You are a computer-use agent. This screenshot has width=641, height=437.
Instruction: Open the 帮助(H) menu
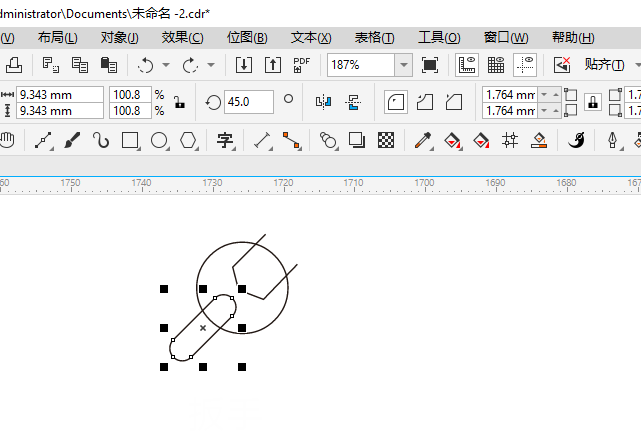click(573, 38)
